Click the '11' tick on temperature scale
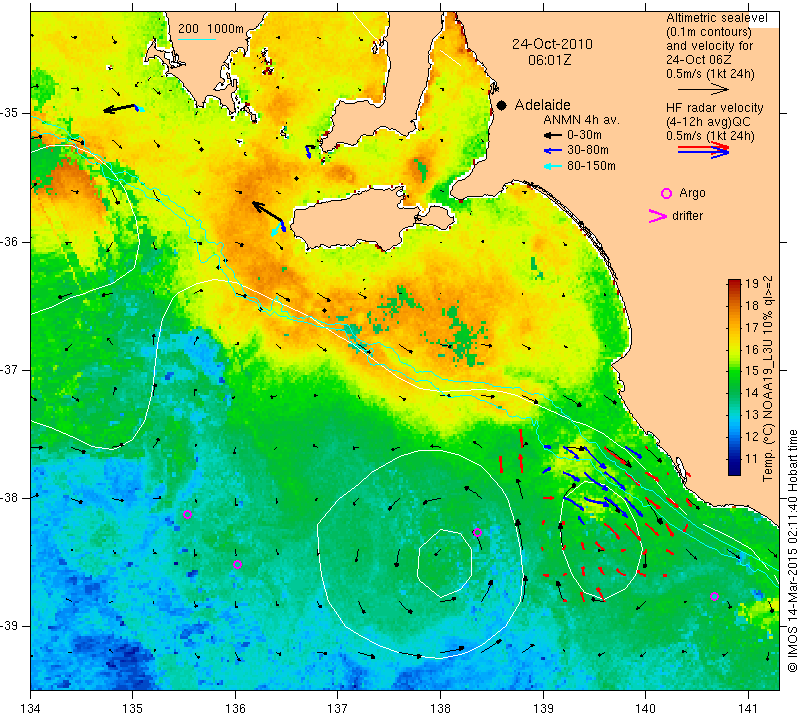The width and height of the screenshot is (800, 720). [x=752, y=459]
